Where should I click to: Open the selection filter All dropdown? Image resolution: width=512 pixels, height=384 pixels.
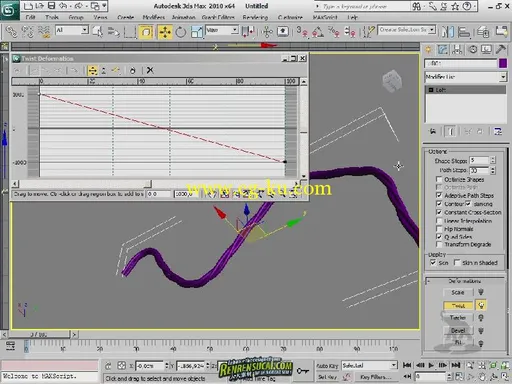[x=72, y=30]
